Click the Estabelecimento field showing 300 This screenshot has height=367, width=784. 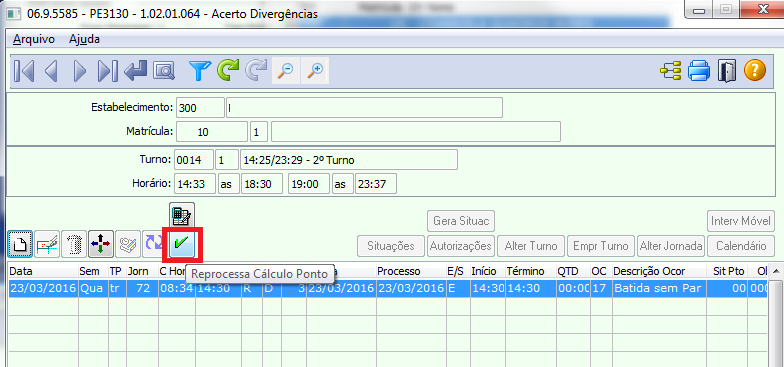coord(200,108)
